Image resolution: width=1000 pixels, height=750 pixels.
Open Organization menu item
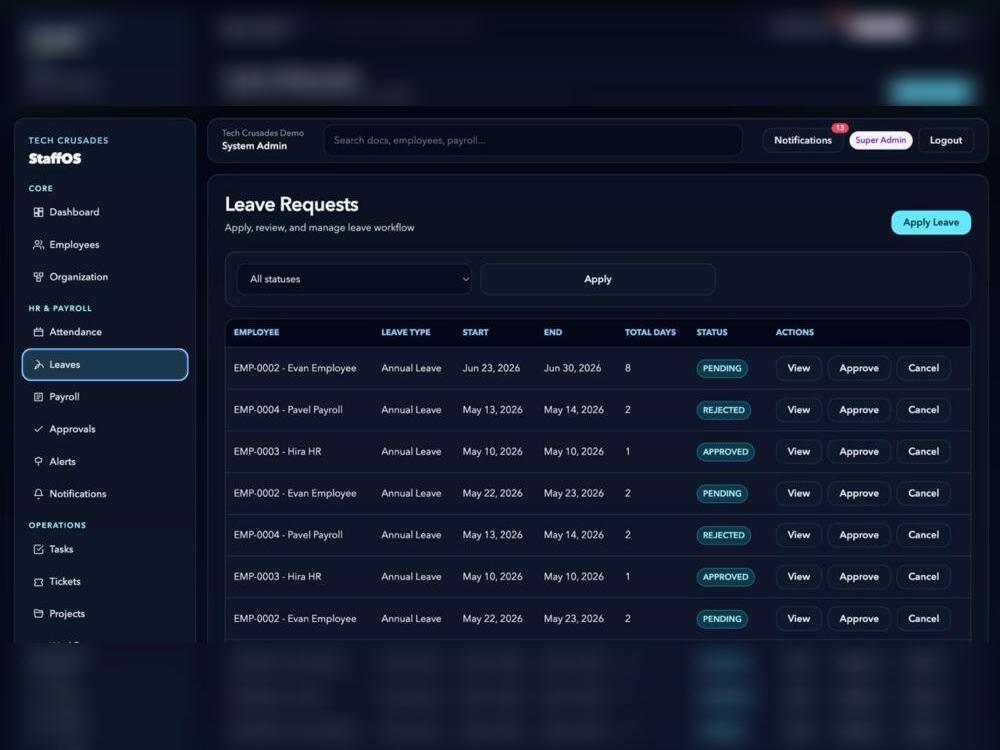tap(105, 277)
